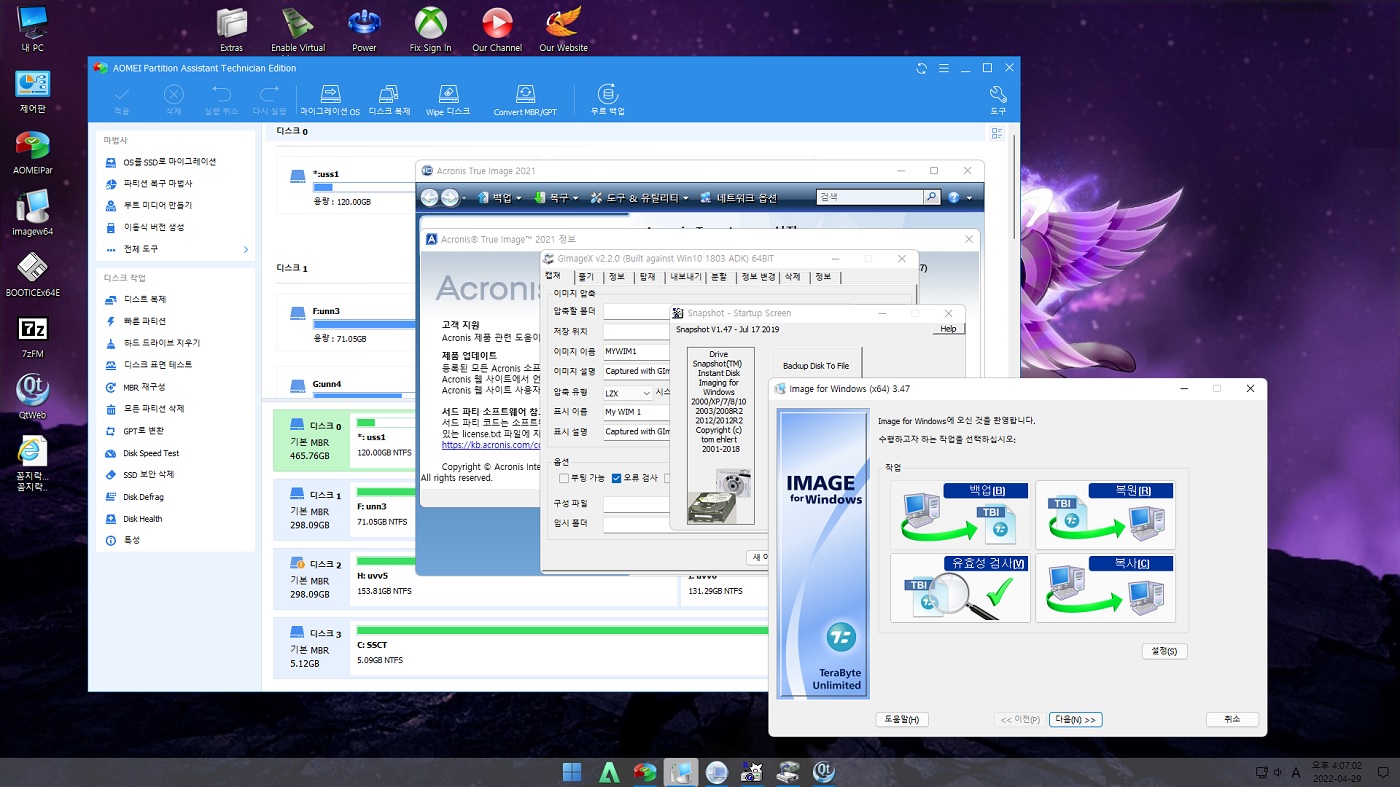
Task: Expand the 복구 menu in Acronis toolbar
Action: click(556, 198)
